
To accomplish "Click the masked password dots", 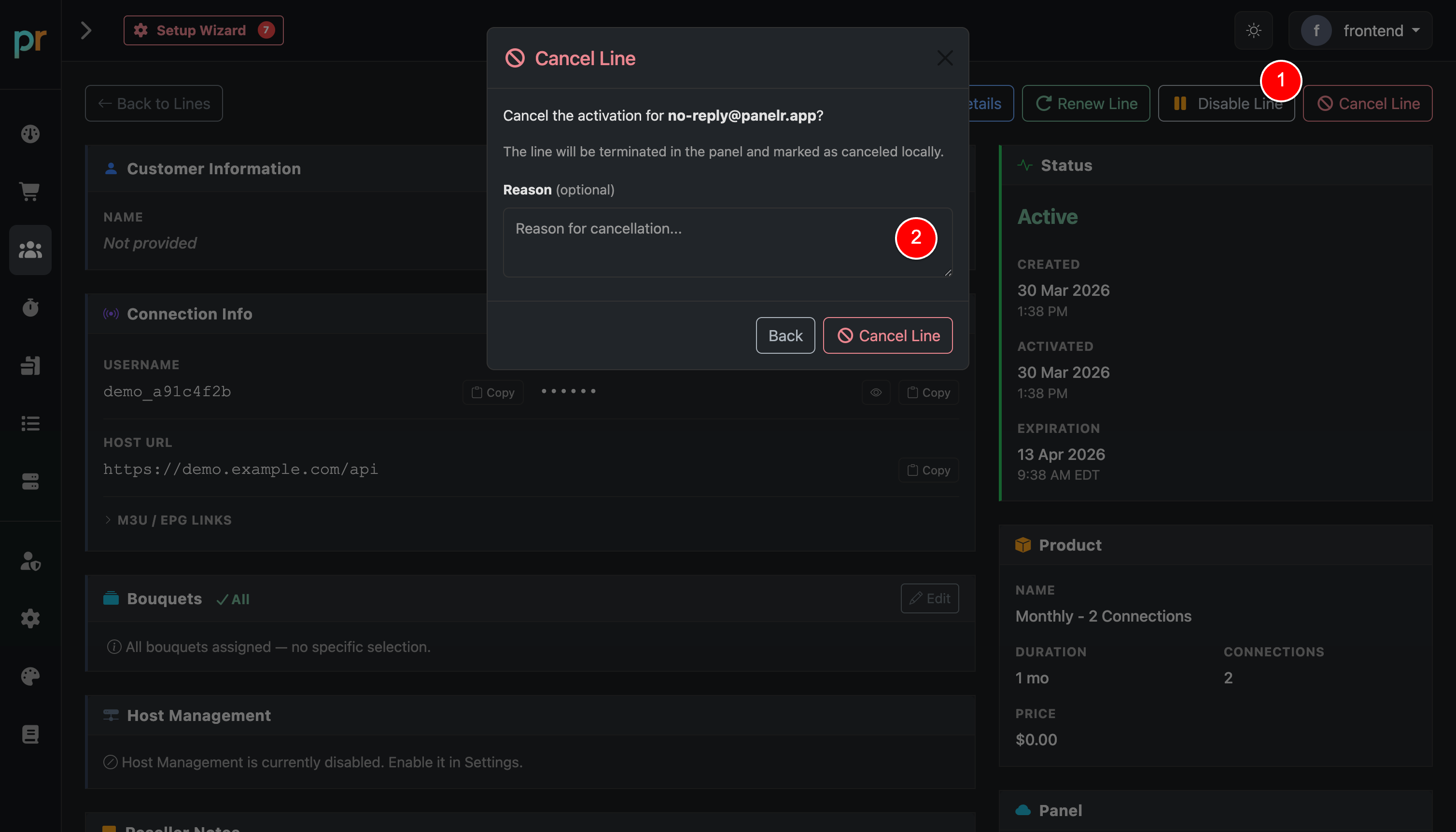I will [x=568, y=391].
